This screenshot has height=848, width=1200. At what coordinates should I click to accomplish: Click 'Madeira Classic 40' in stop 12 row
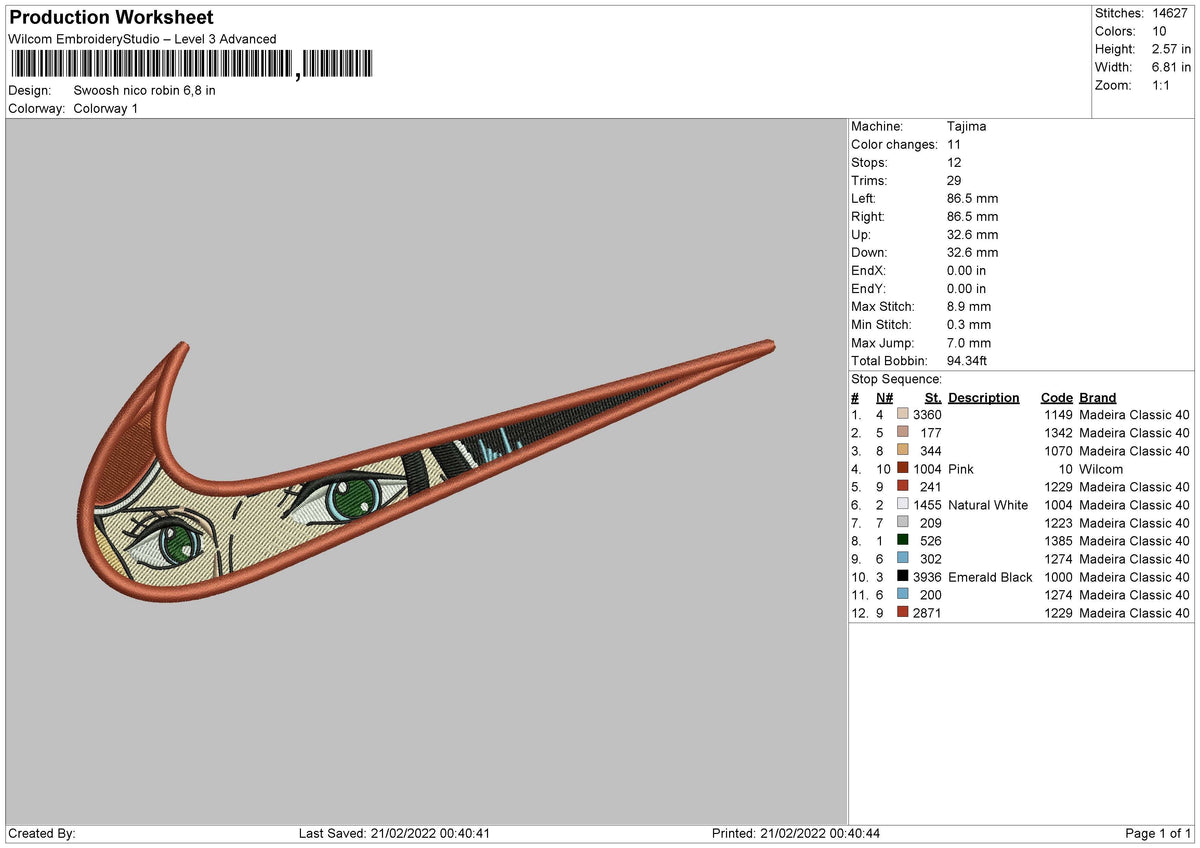pos(1135,613)
